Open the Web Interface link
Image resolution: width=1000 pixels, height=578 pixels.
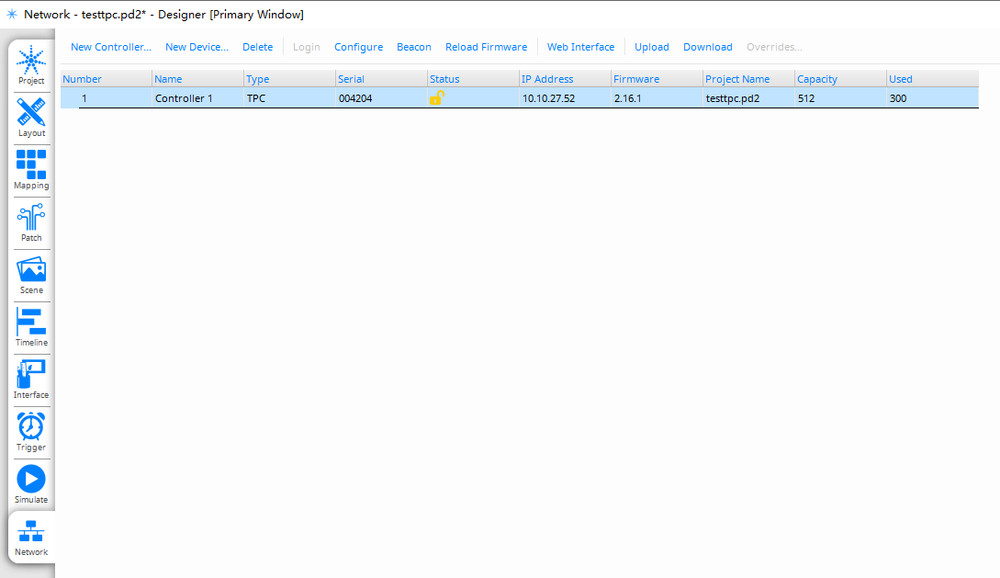pyautogui.click(x=580, y=47)
